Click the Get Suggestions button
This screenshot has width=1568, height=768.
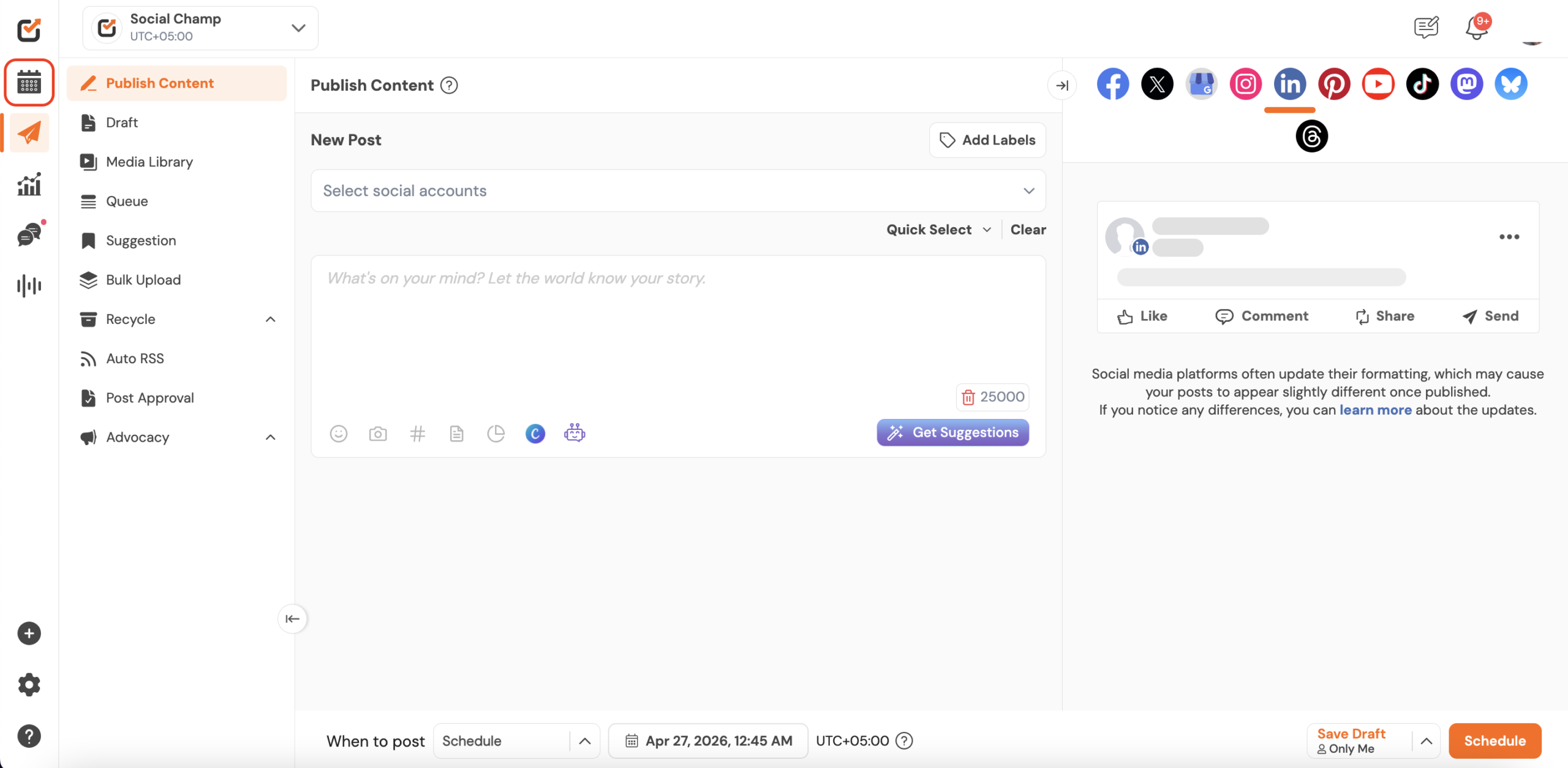coord(952,432)
